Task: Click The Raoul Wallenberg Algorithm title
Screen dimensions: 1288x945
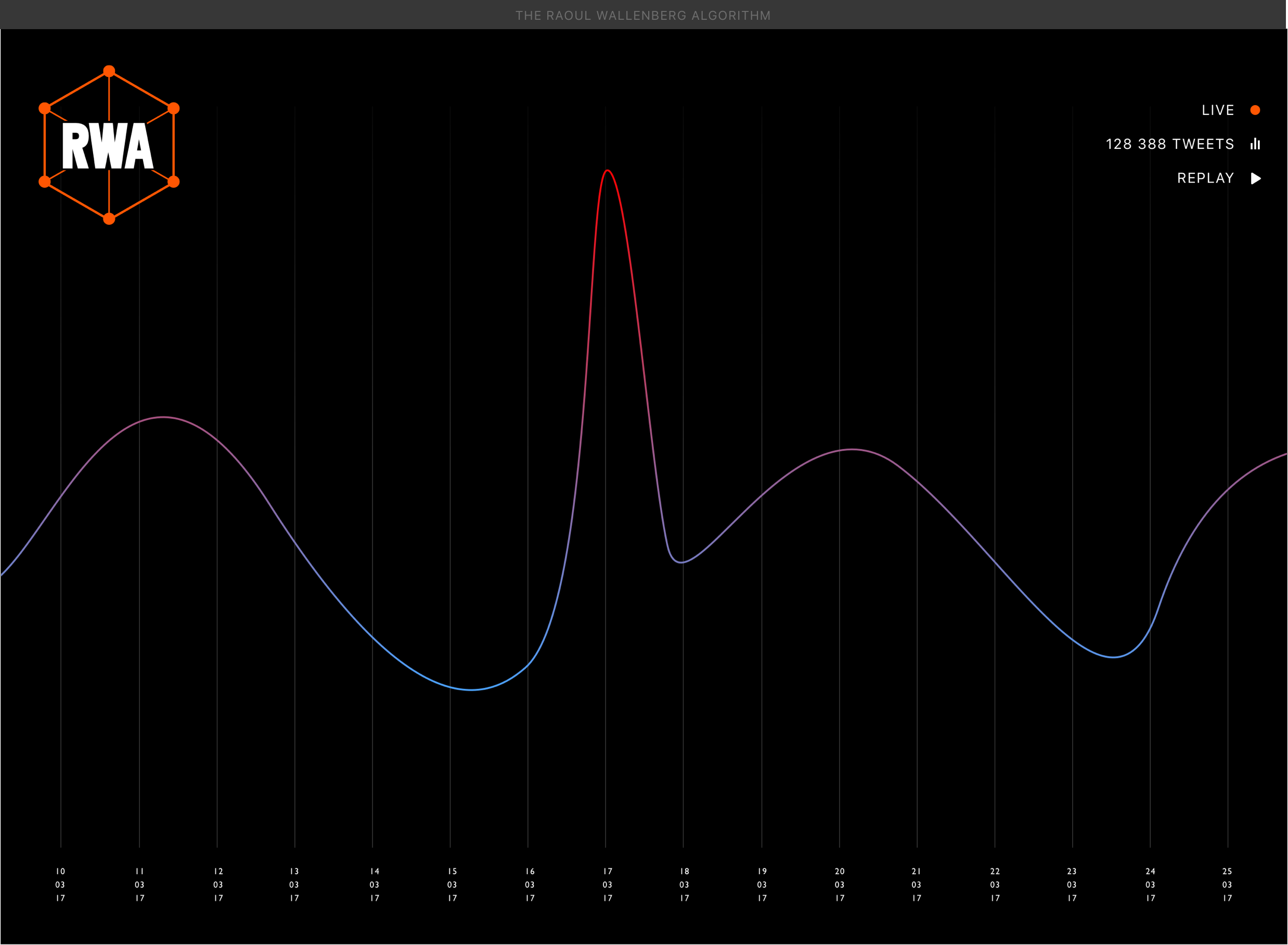Action: coord(643,16)
